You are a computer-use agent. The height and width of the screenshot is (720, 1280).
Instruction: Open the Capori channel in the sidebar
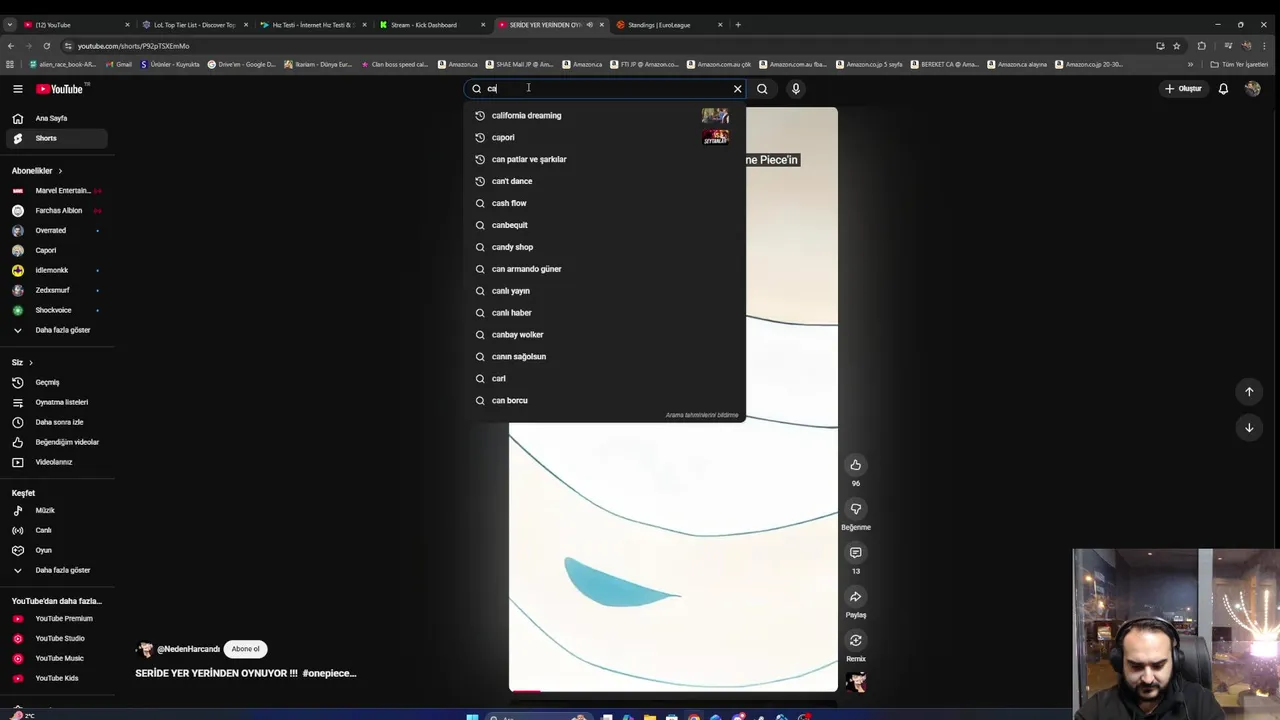(57, 251)
